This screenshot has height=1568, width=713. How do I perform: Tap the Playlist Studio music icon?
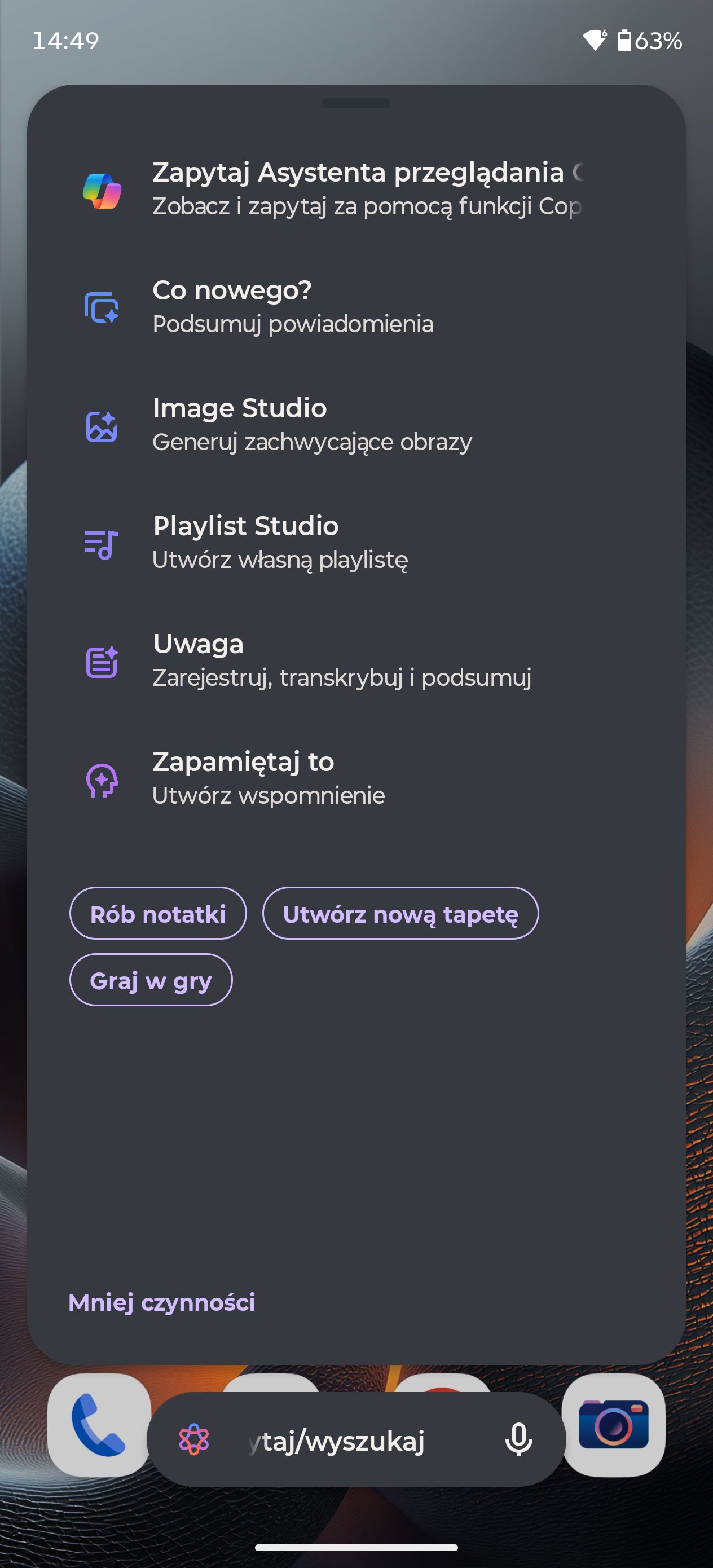pyautogui.click(x=102, y=544)
